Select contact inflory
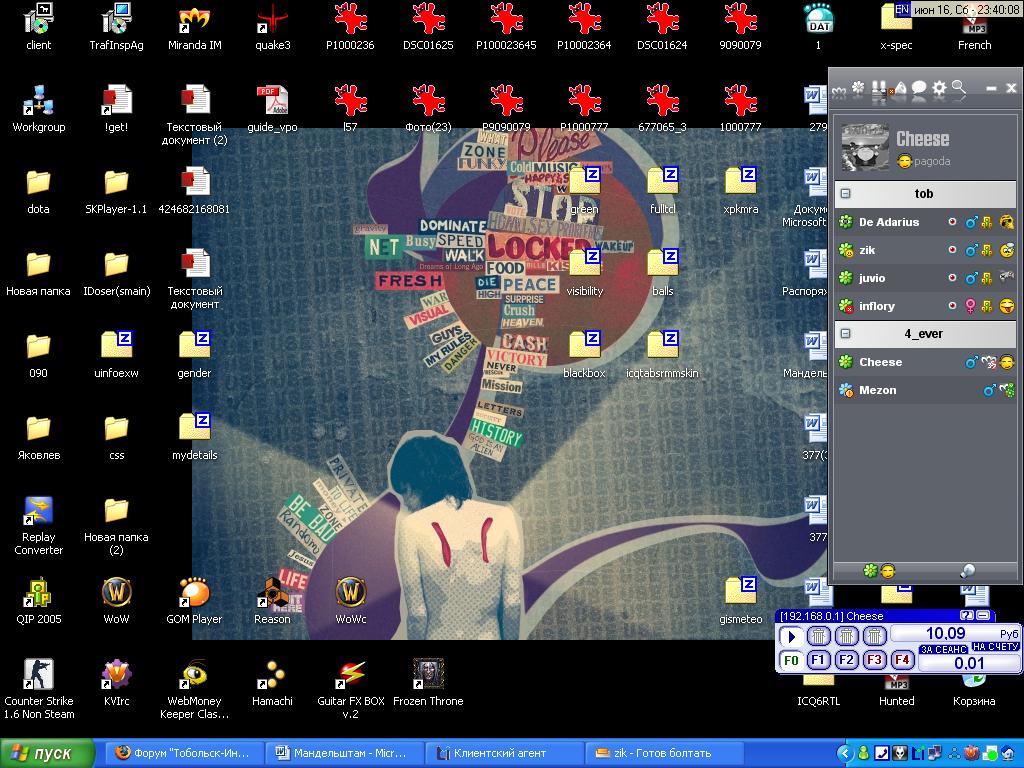1024x768 pixels. pos(926,306)
